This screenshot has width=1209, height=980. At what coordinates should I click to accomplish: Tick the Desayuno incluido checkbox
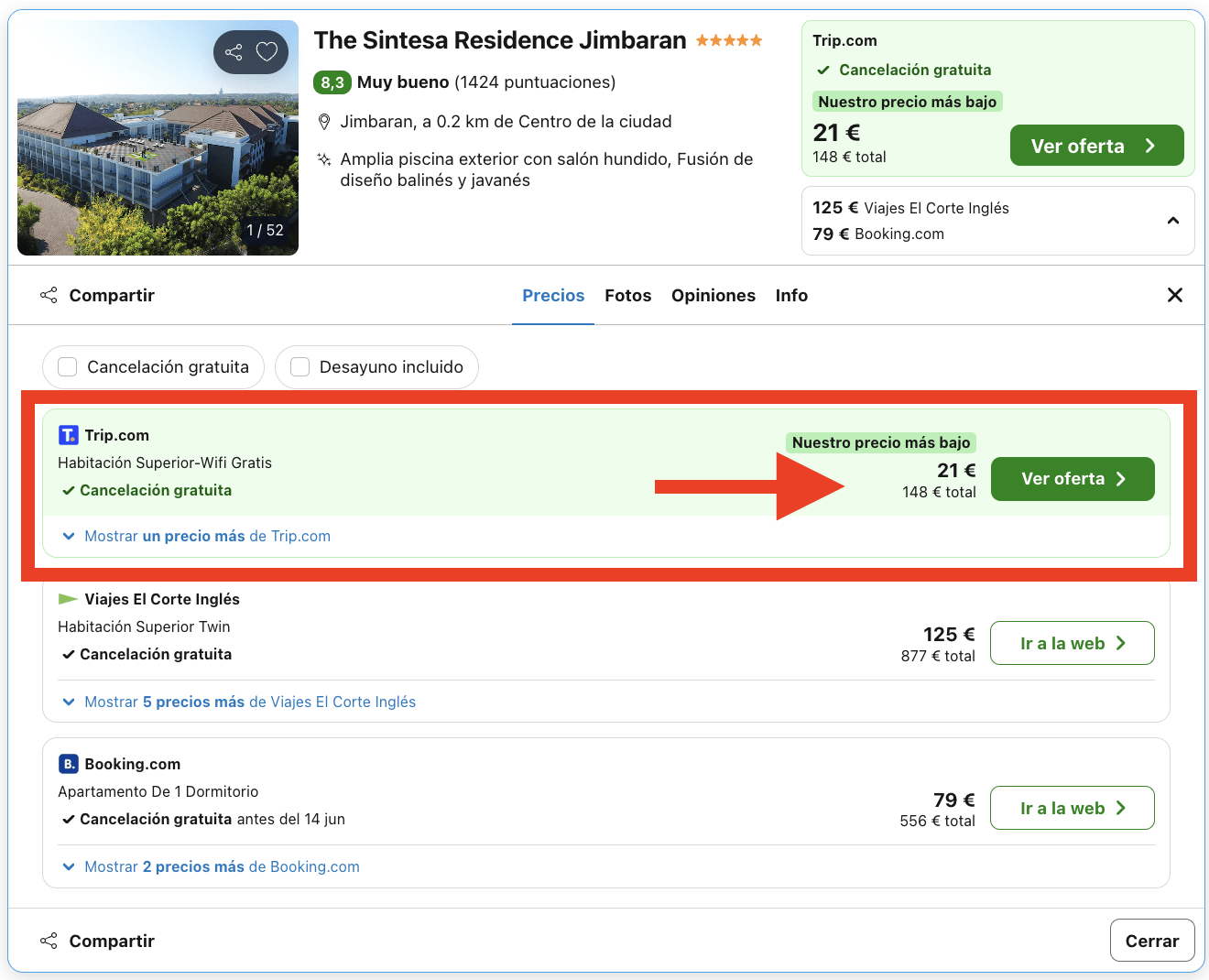(x=300, y=367)
